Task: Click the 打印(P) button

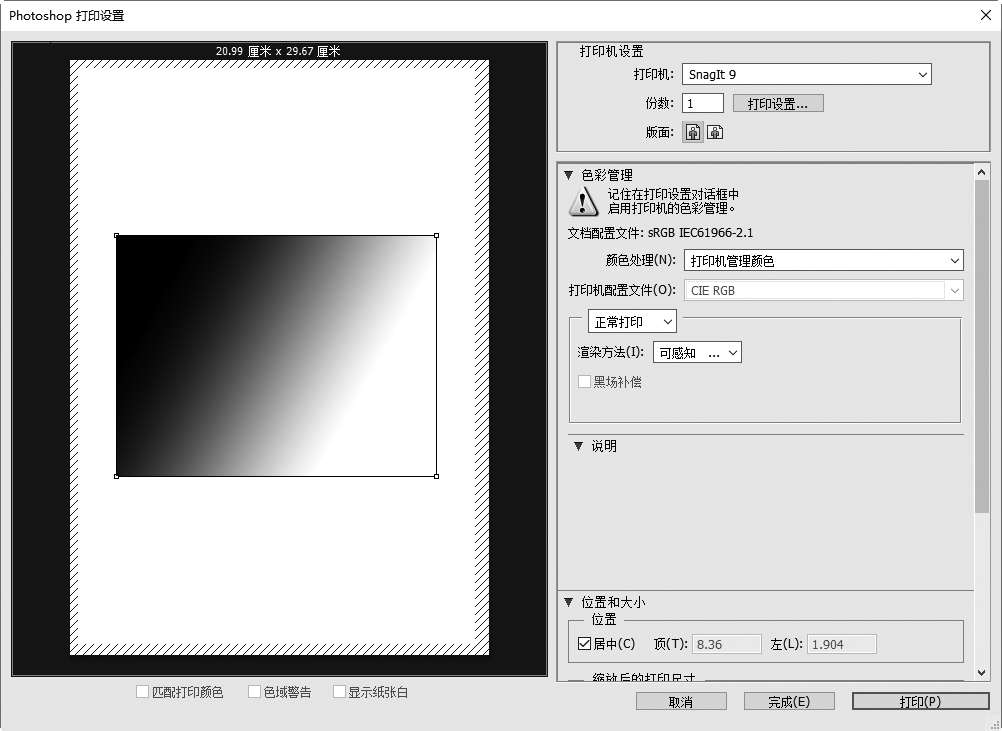Action: coord(920,702)
